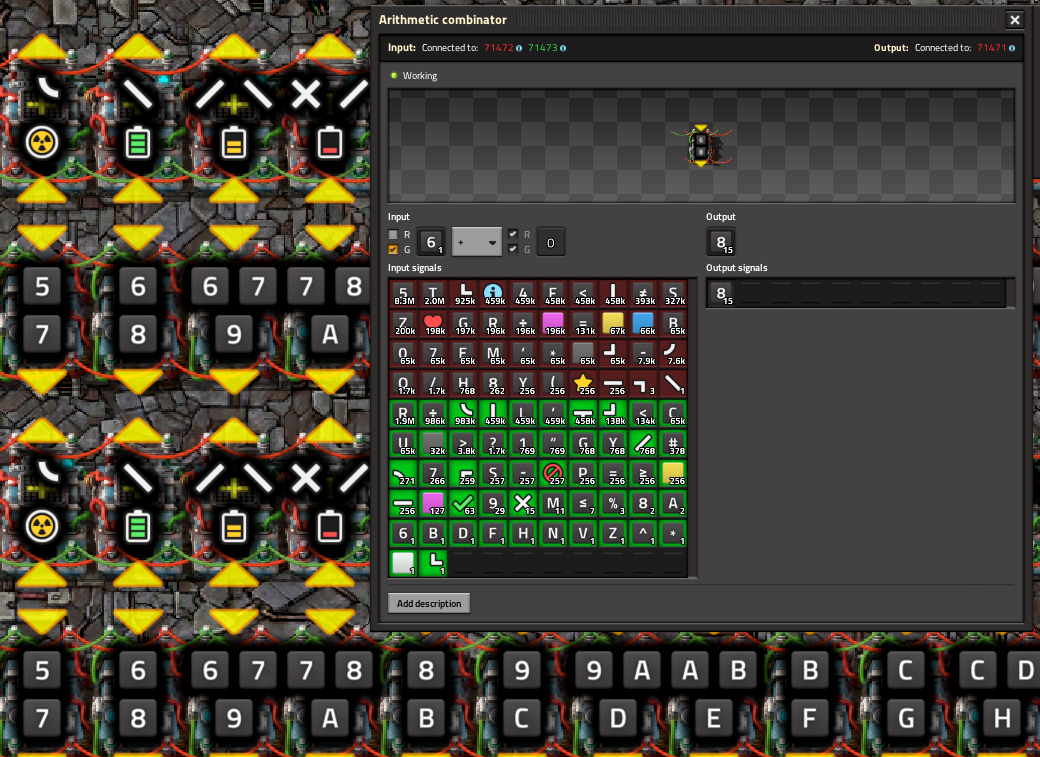Viewport: 1040px width, 757px height.
Task: Select the divide signal showing 986k
Action: pos(434,414)
